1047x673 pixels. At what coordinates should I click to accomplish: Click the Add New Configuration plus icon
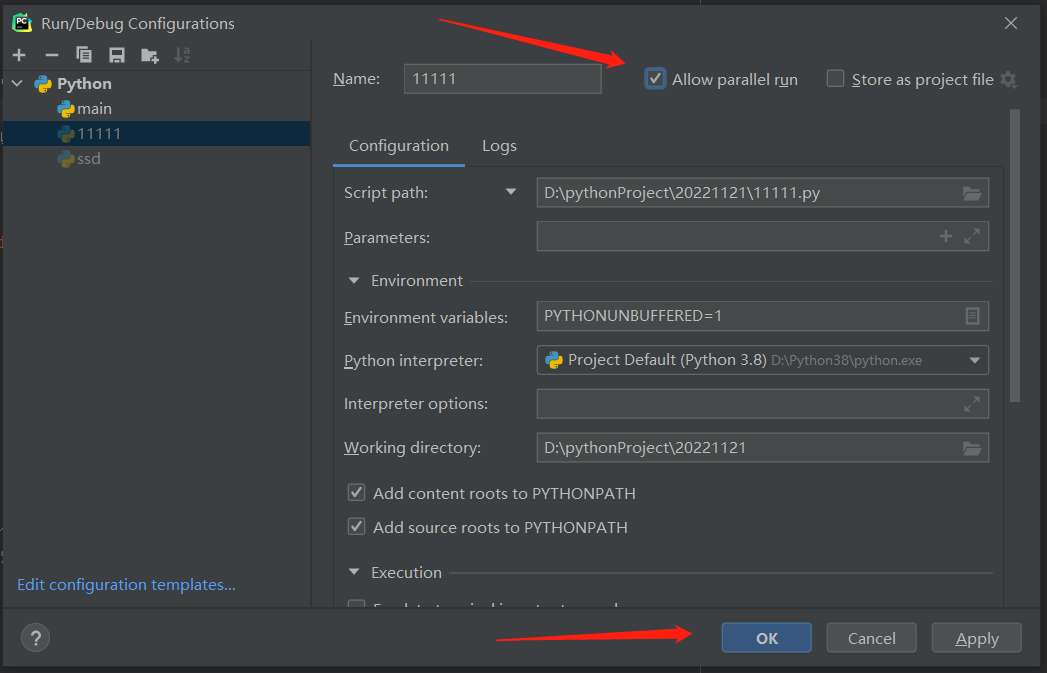(20, 55)
